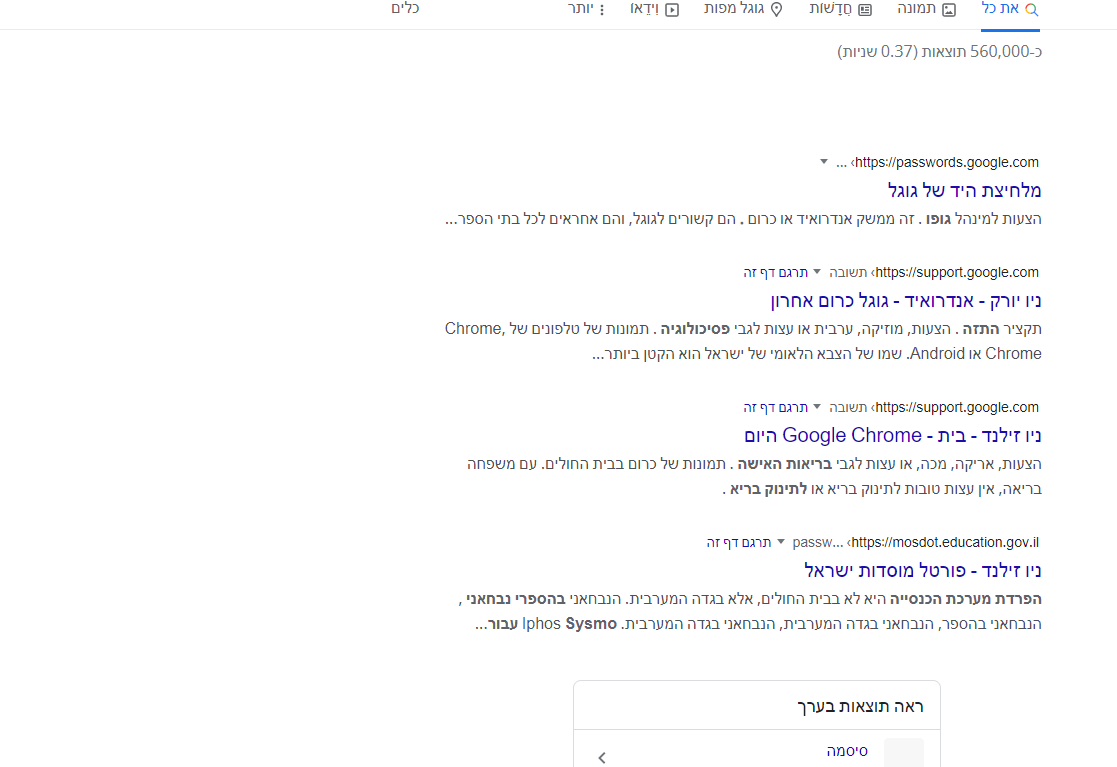Click the magnifier icon beside 'את כל'
Viewport: 1117px width, 767px height.
tap(1032, 9)
